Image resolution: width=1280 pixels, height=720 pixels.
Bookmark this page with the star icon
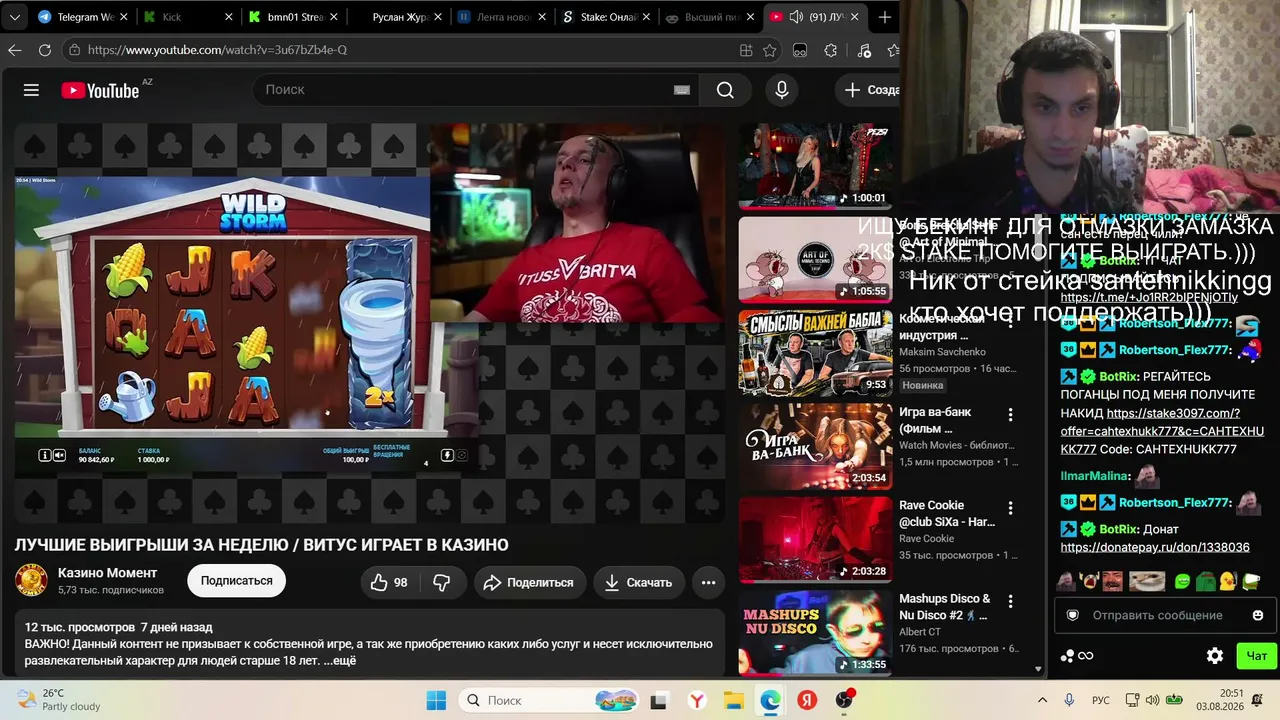click(770, 50)
